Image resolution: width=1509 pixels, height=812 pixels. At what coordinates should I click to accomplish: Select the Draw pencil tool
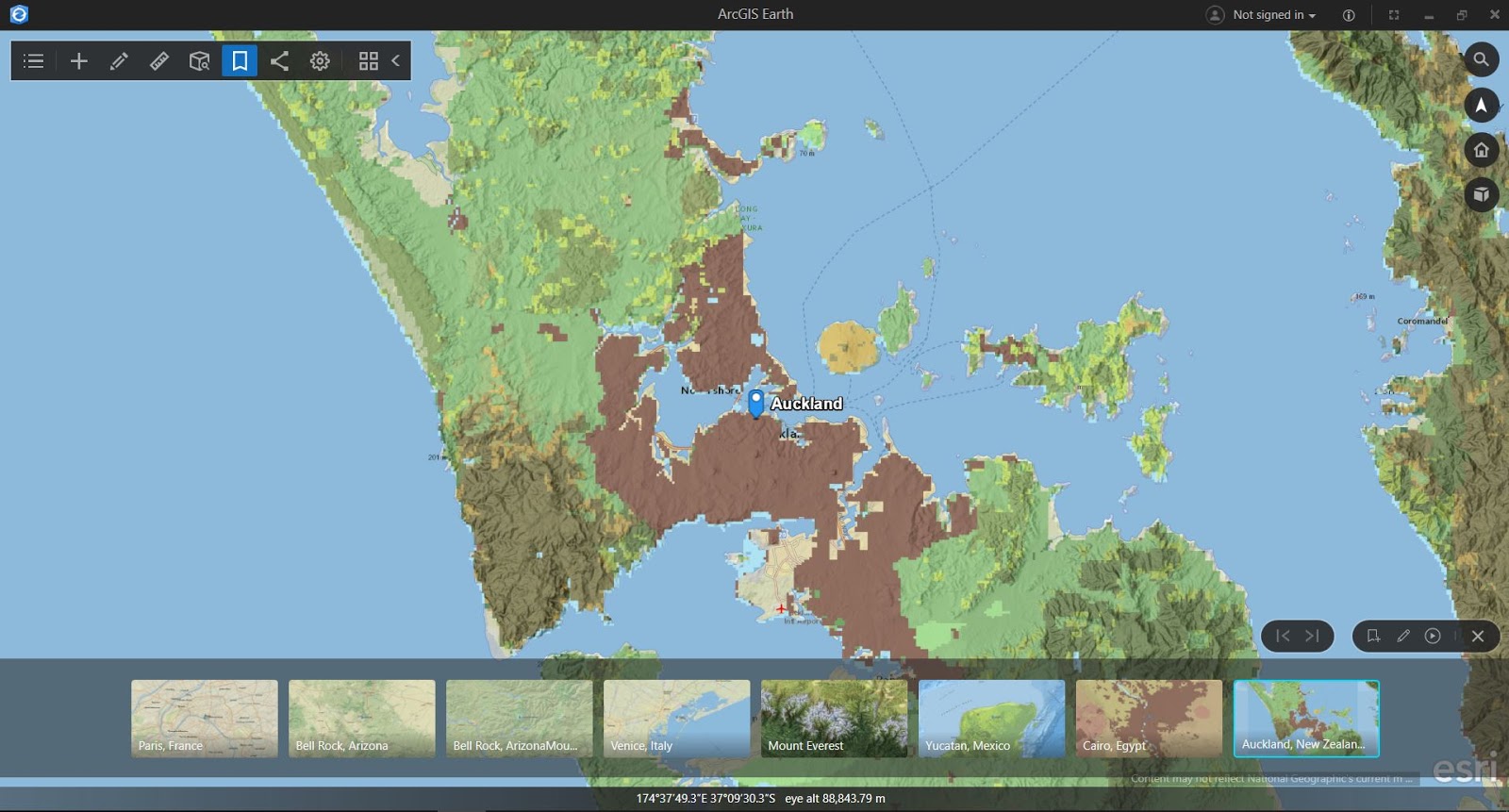tap(119, 61)
